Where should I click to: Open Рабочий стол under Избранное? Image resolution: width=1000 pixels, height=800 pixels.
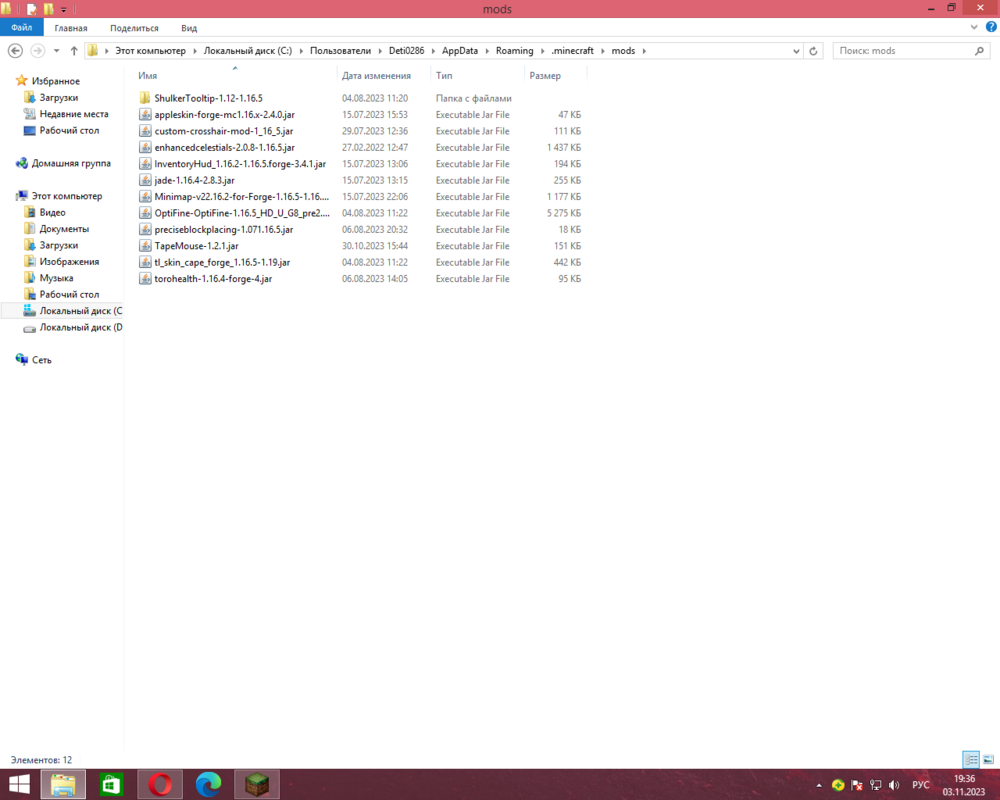[69, 130]
